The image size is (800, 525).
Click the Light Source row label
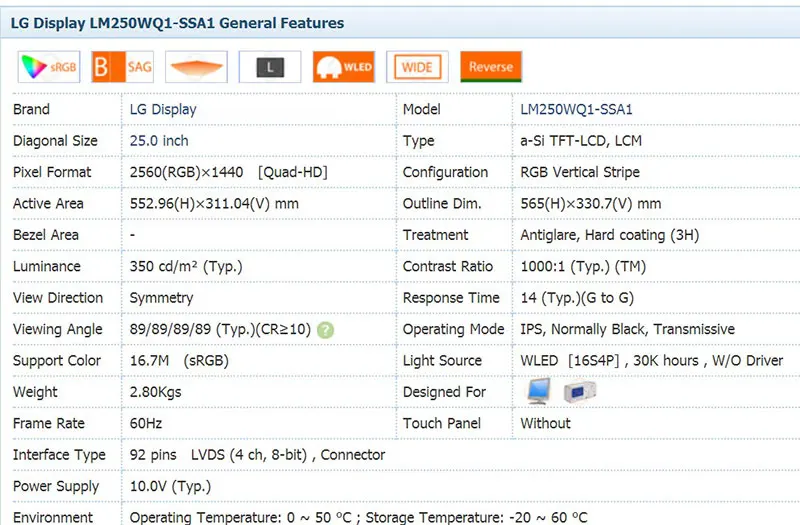pyautogui.click(x=442, y=361)
